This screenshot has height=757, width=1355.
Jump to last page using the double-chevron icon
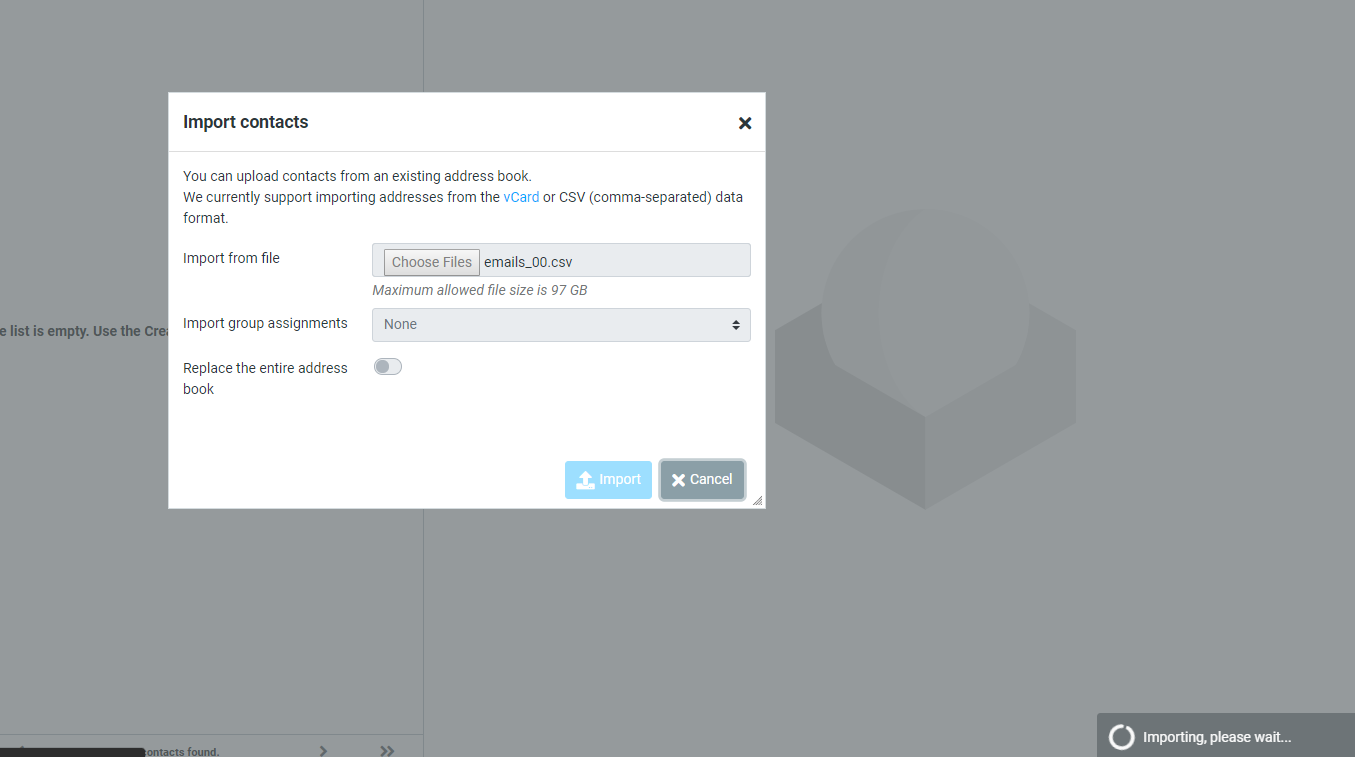(x=387, y=749)
